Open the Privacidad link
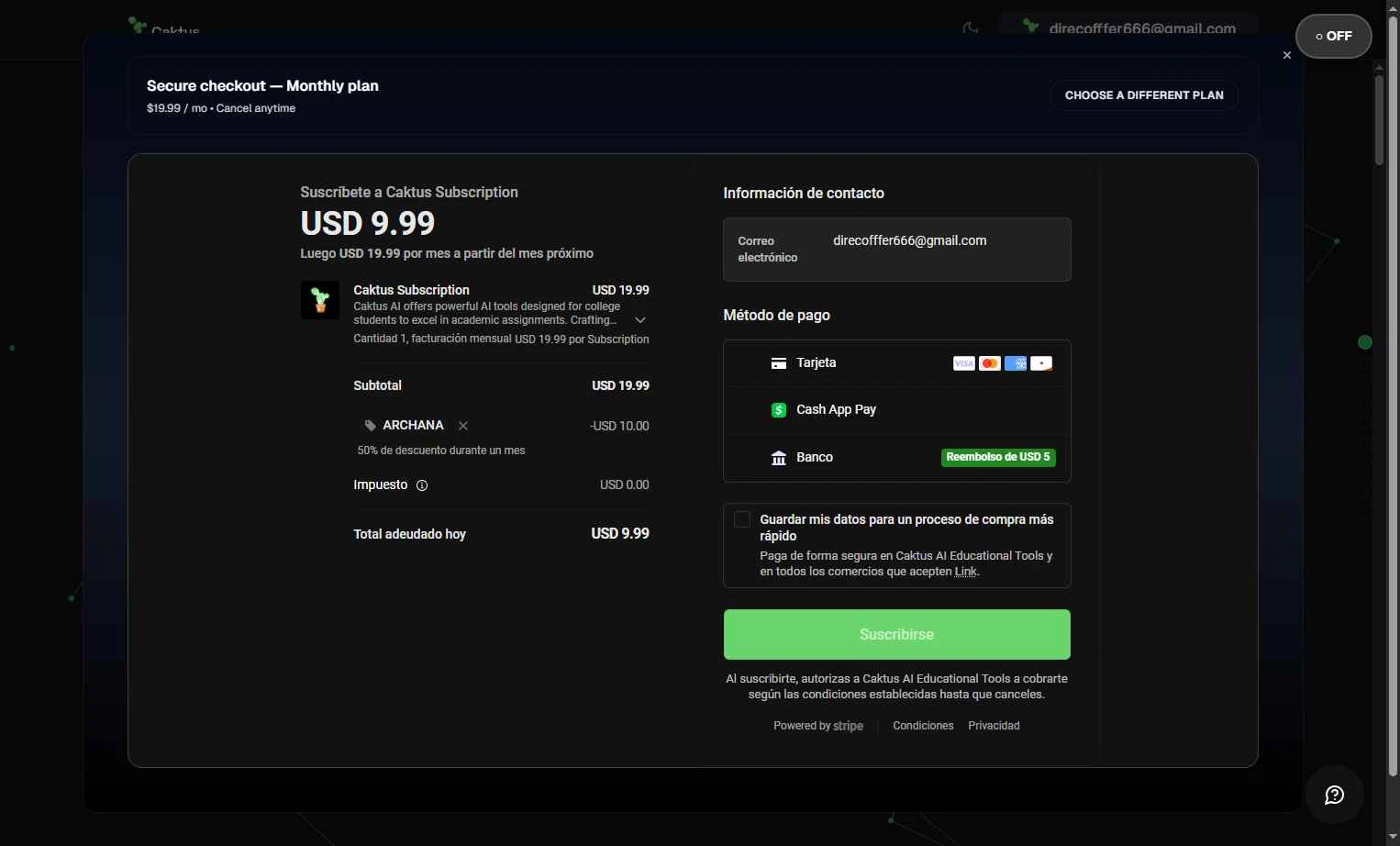This screenshot has width=1400, height=846. click(994, 726)
